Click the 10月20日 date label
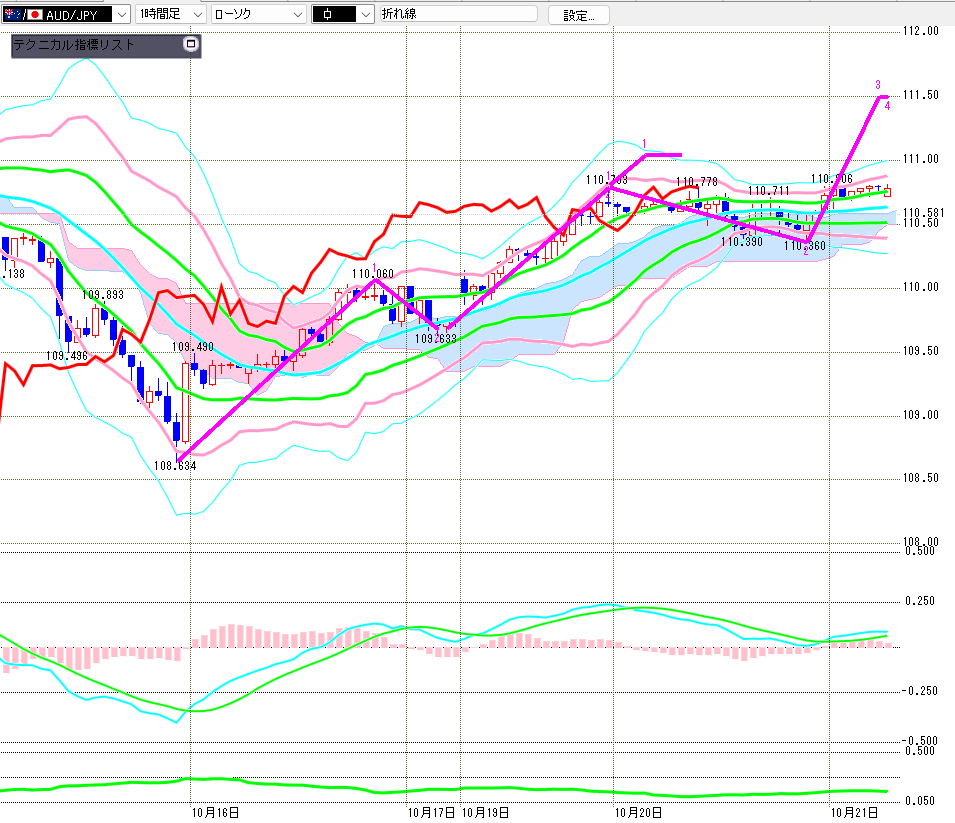Viewport: 955px width, 823px height. click(x=638, y=813)
